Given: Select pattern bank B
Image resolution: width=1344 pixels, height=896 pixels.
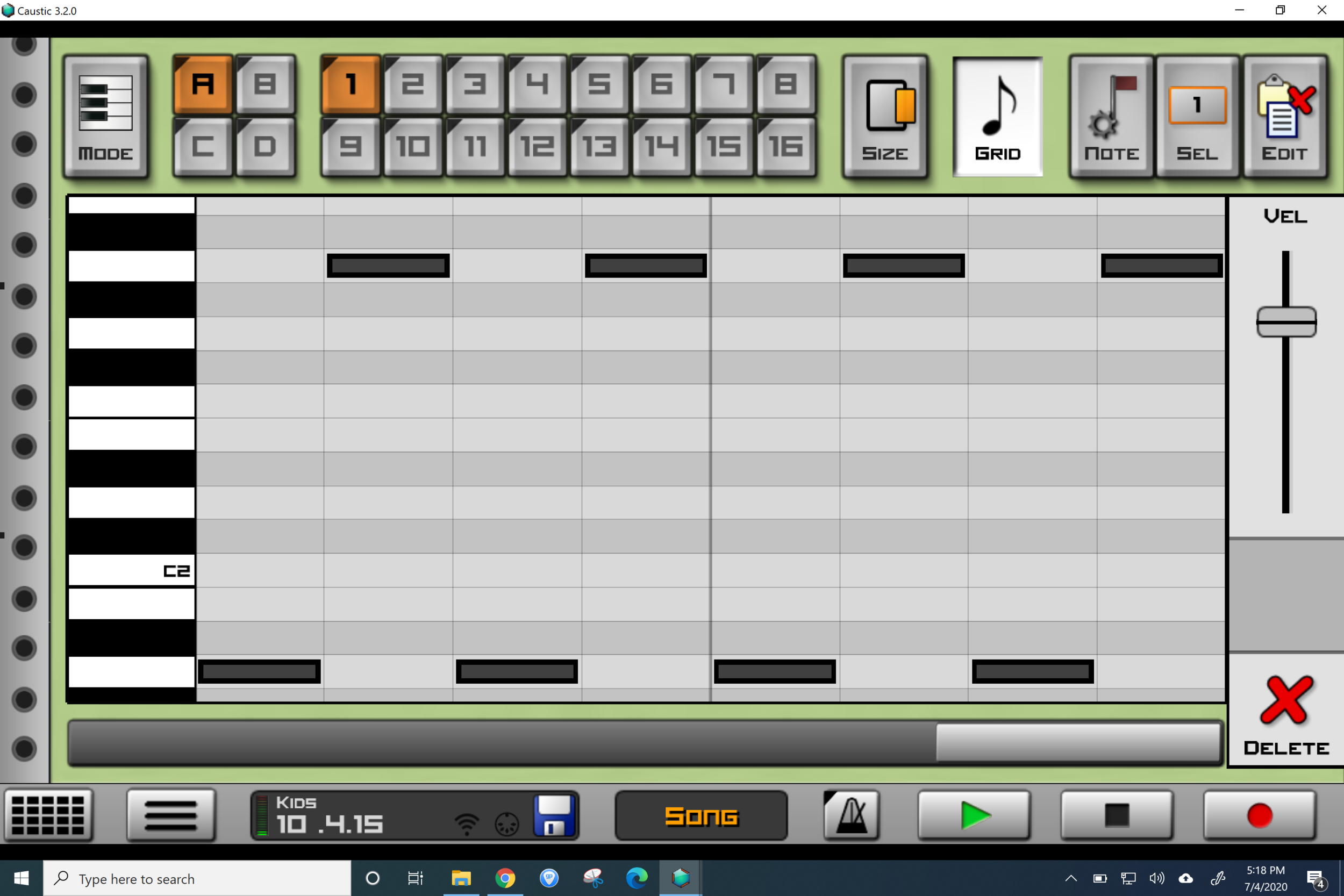Looking at the screenshot, I should [264, 84].
